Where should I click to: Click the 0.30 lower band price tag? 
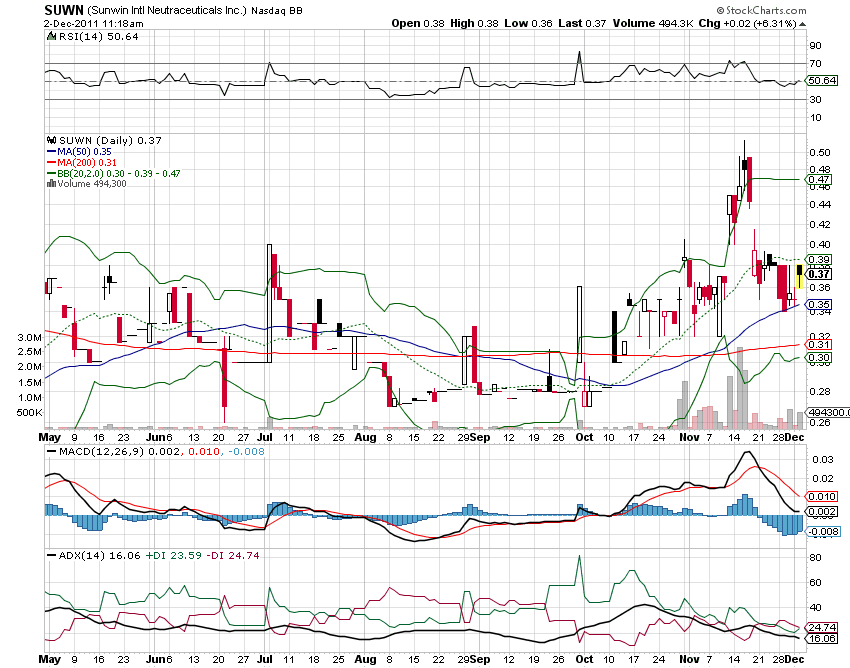tap(819, 357)
